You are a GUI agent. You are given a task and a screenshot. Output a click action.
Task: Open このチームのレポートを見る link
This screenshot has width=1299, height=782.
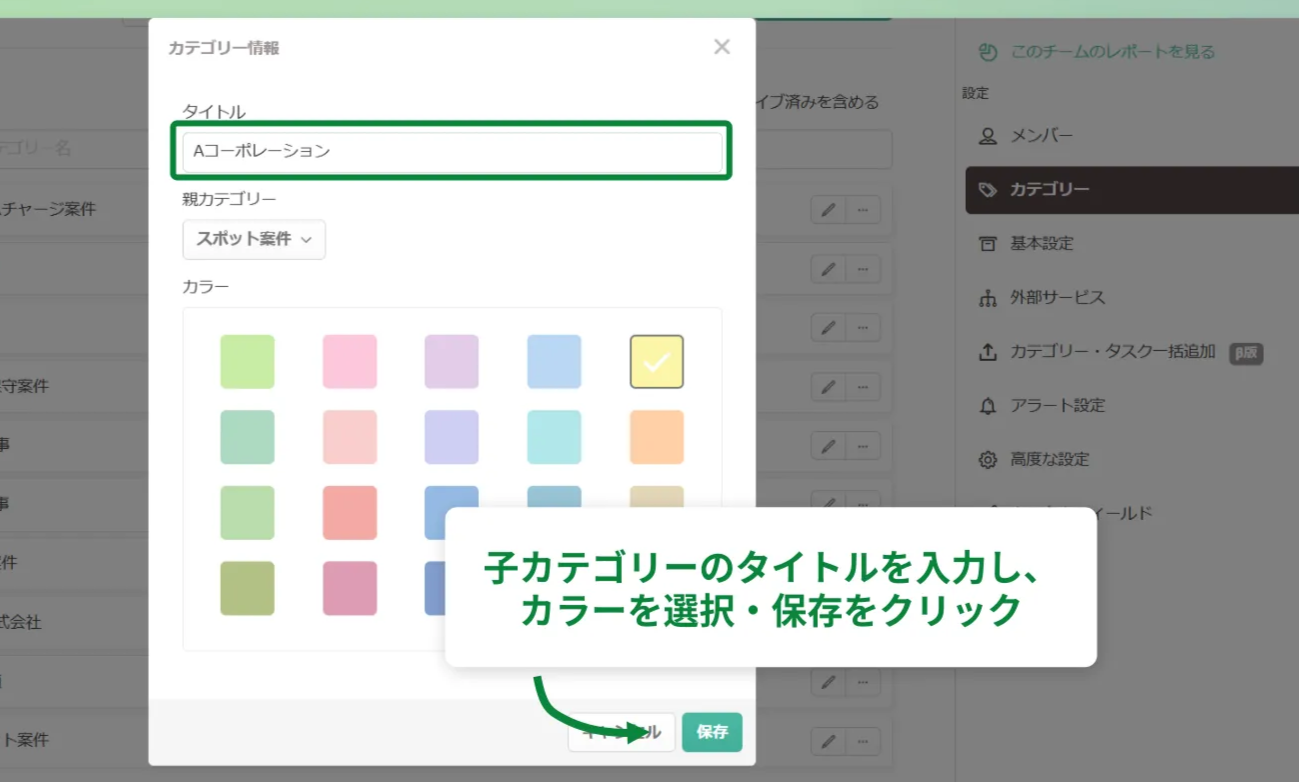click(x=1112, y=52)
